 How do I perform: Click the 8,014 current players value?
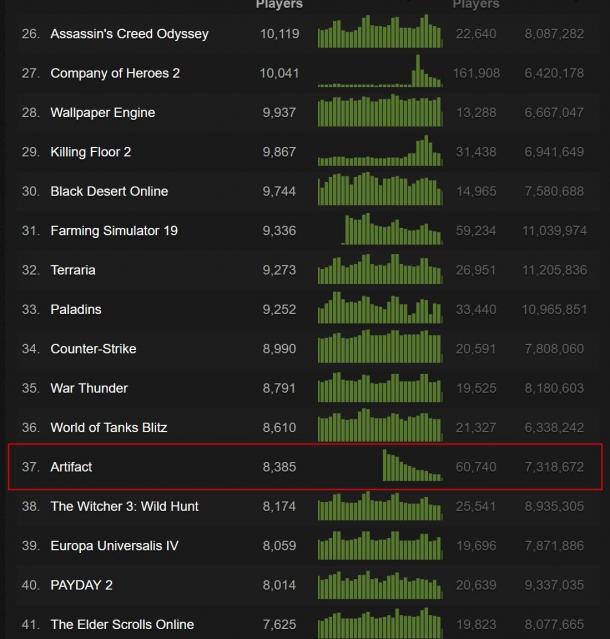click(280, 585)
